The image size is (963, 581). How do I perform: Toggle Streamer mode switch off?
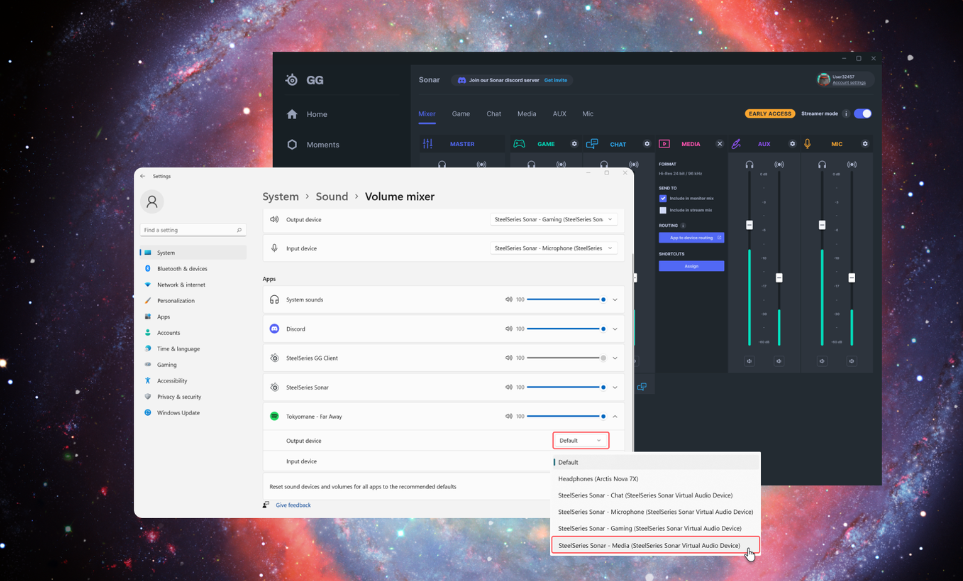tap(862, 114)
